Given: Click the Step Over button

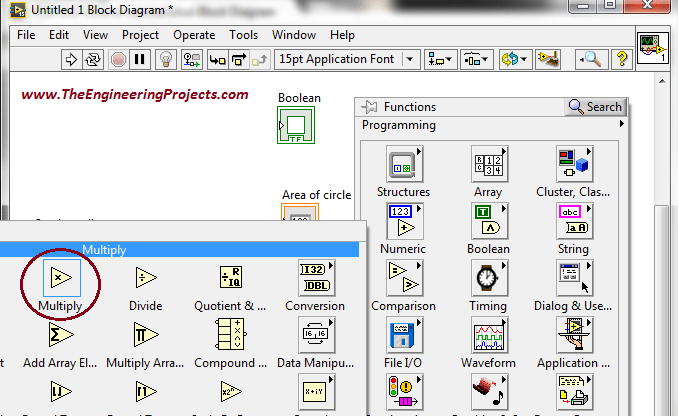Looking at the screenshot, I should (x=239, y=59).
